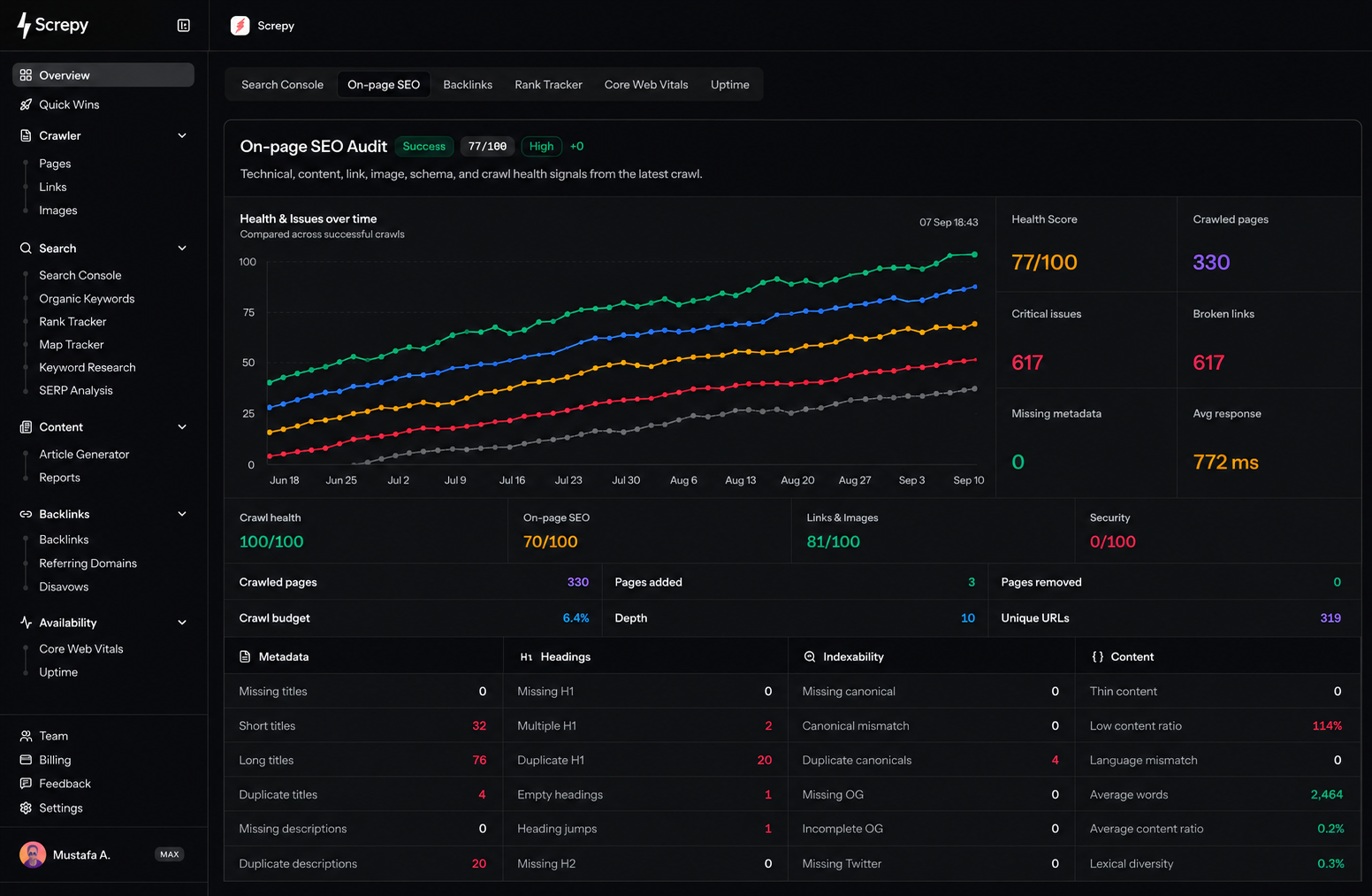The width and height of the screenshot is (1372, 896).
Task: Click the Content section icon
Action: pos(26,427)
